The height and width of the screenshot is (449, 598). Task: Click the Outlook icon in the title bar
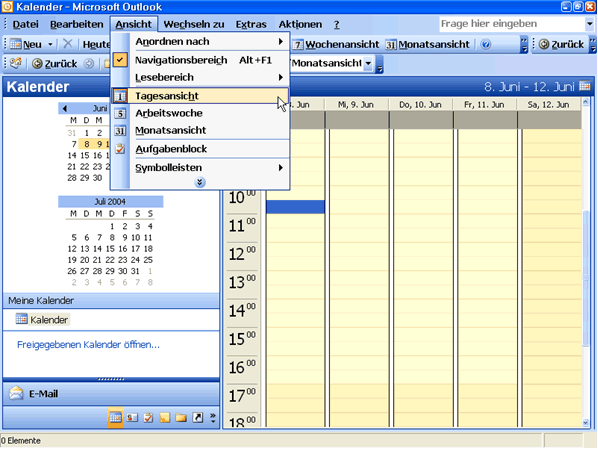(7, 6)
